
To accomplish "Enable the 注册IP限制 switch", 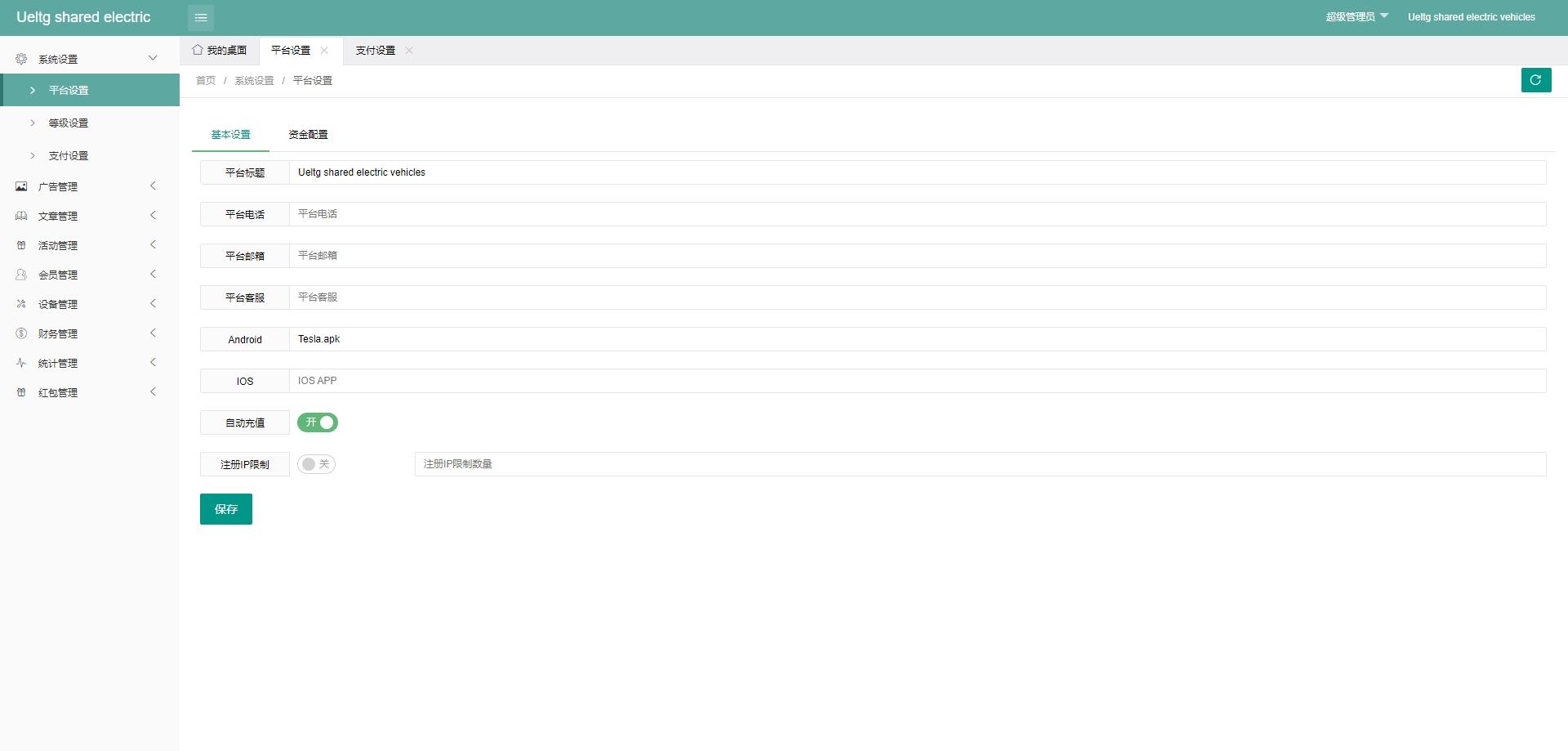I will click(316, 464).
